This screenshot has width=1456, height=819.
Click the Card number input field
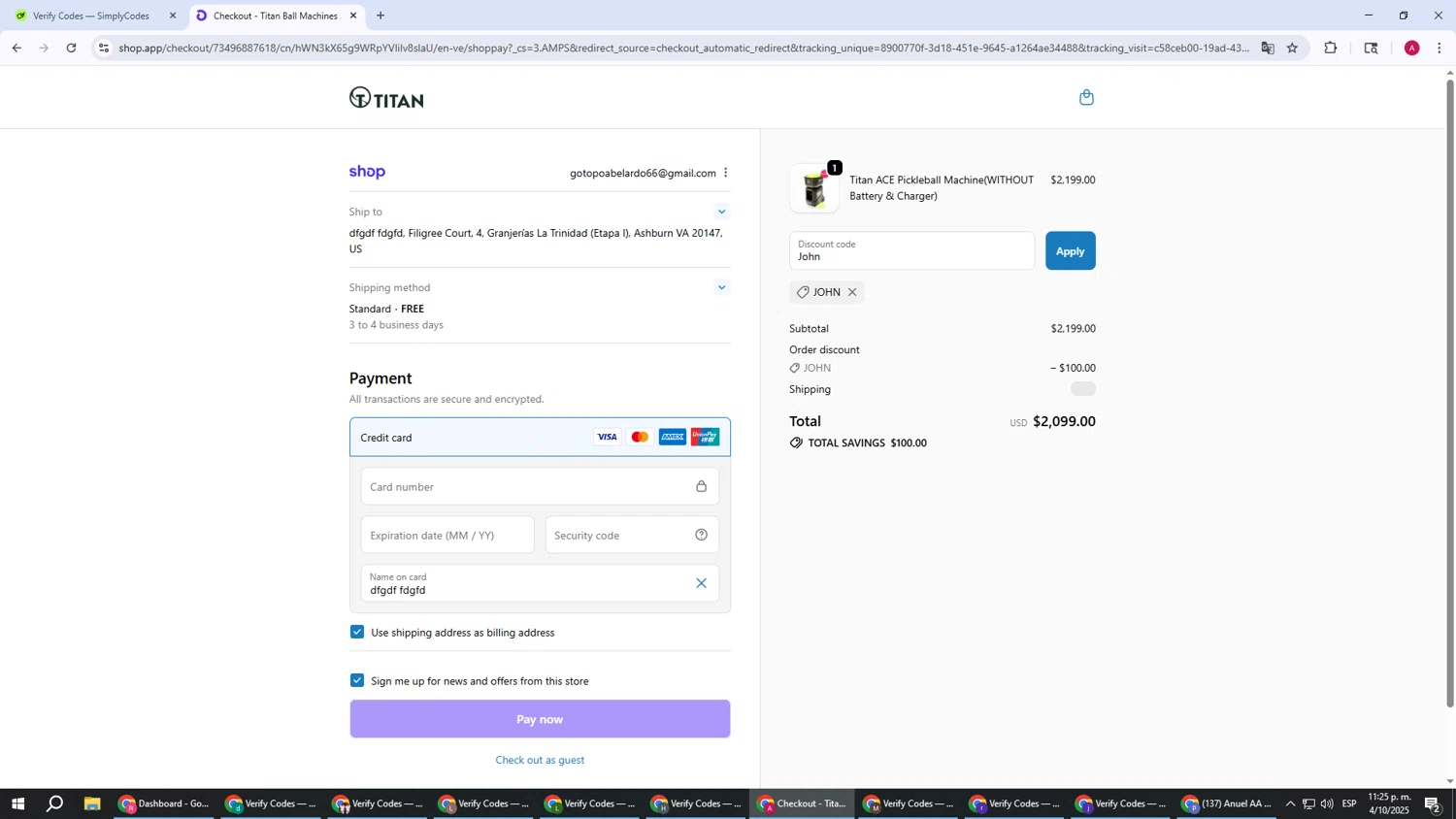tap(540, 486)
